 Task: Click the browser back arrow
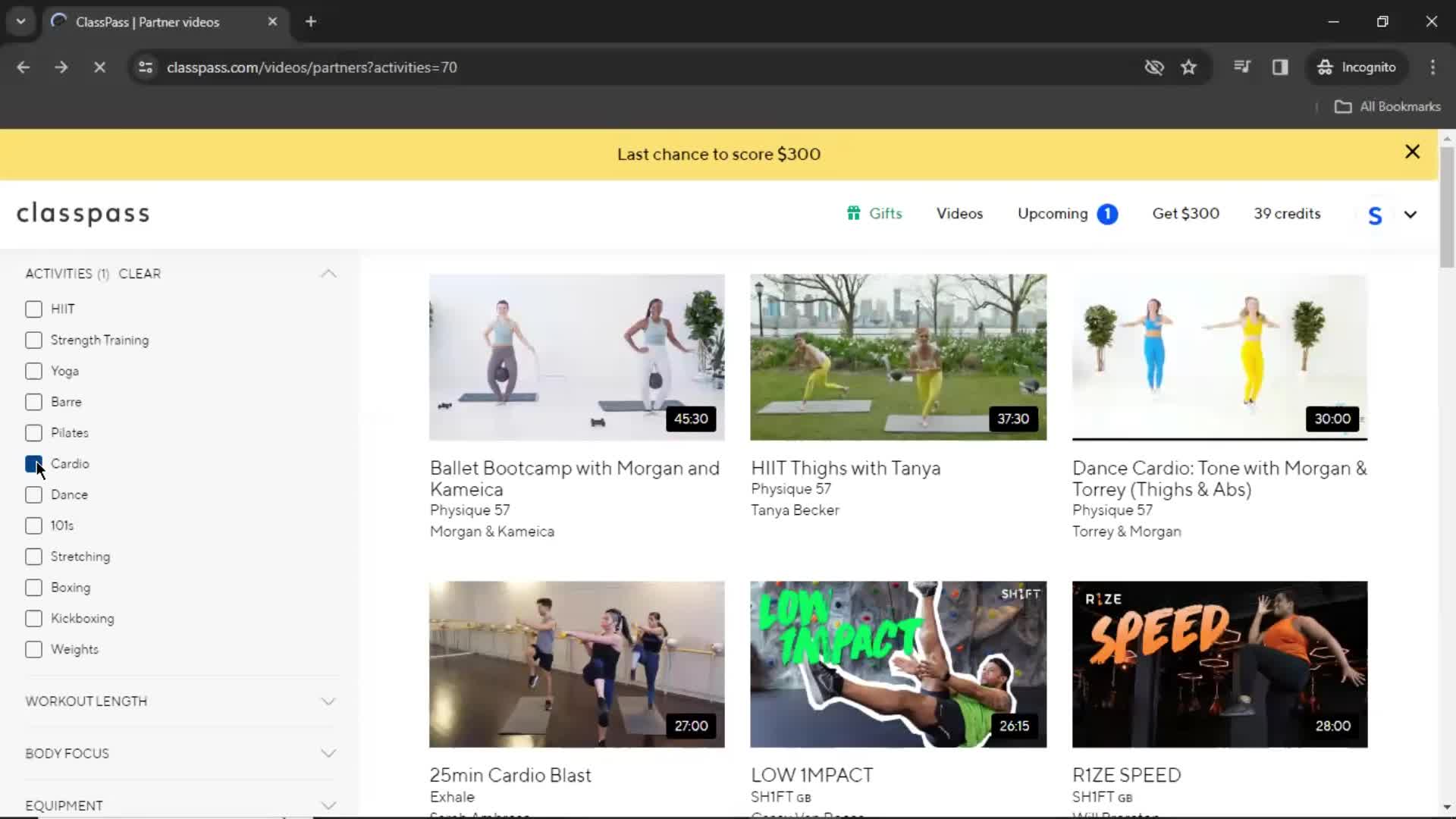pos(24,67)
